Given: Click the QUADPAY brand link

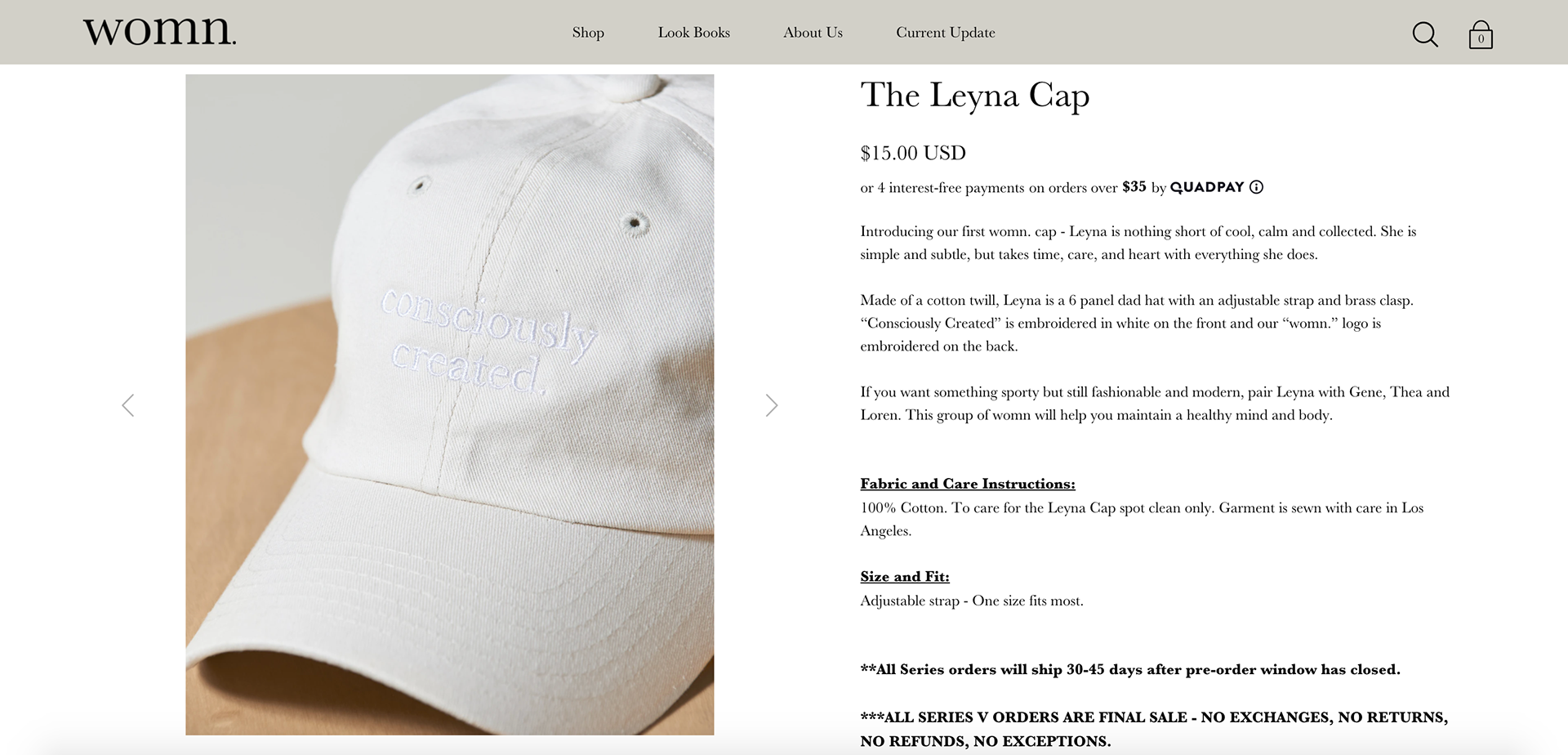Looking at the screenshot, I should click(x=1207, y=187).
